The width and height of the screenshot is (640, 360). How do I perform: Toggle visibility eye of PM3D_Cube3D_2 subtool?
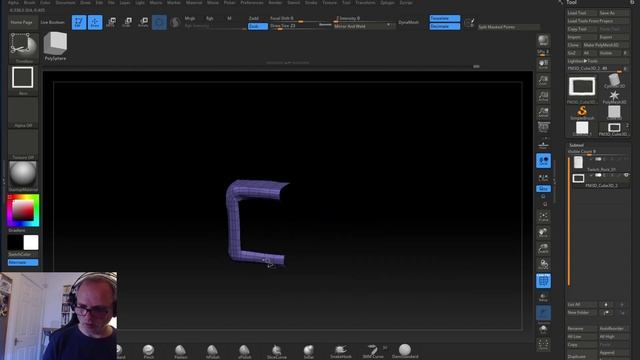click(x=627, y=175)
